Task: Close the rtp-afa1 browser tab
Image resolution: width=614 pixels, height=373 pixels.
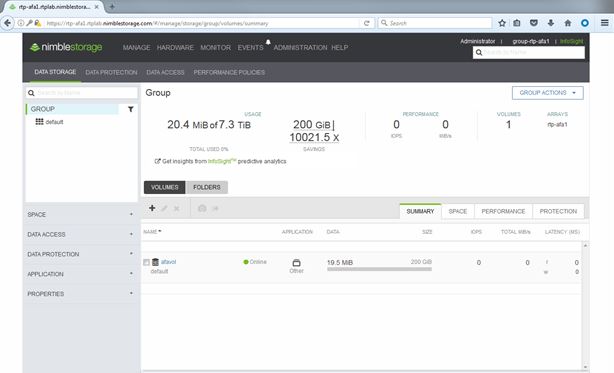Action: tap(96, 7)
